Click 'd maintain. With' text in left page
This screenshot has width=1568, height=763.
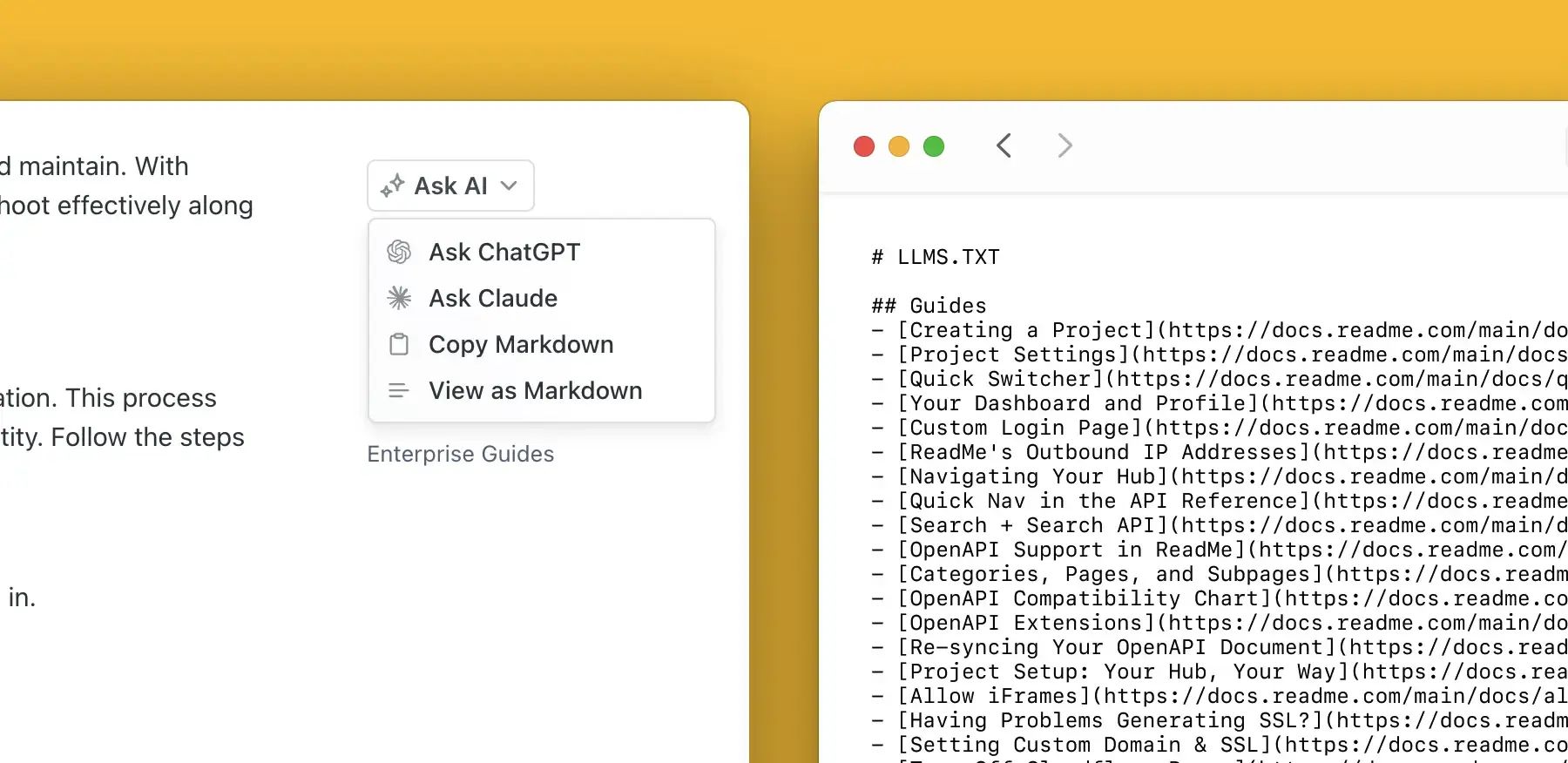point(94,166)
